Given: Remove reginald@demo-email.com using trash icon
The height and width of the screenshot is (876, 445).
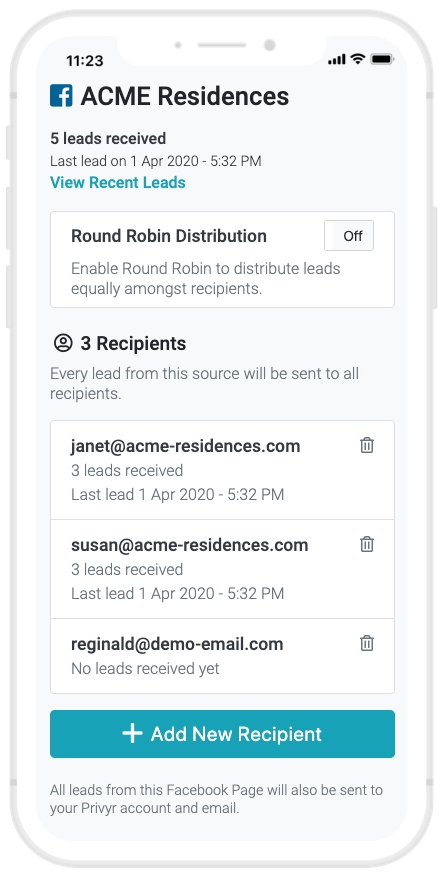Looking at the screenshot, I should [367, 643].
